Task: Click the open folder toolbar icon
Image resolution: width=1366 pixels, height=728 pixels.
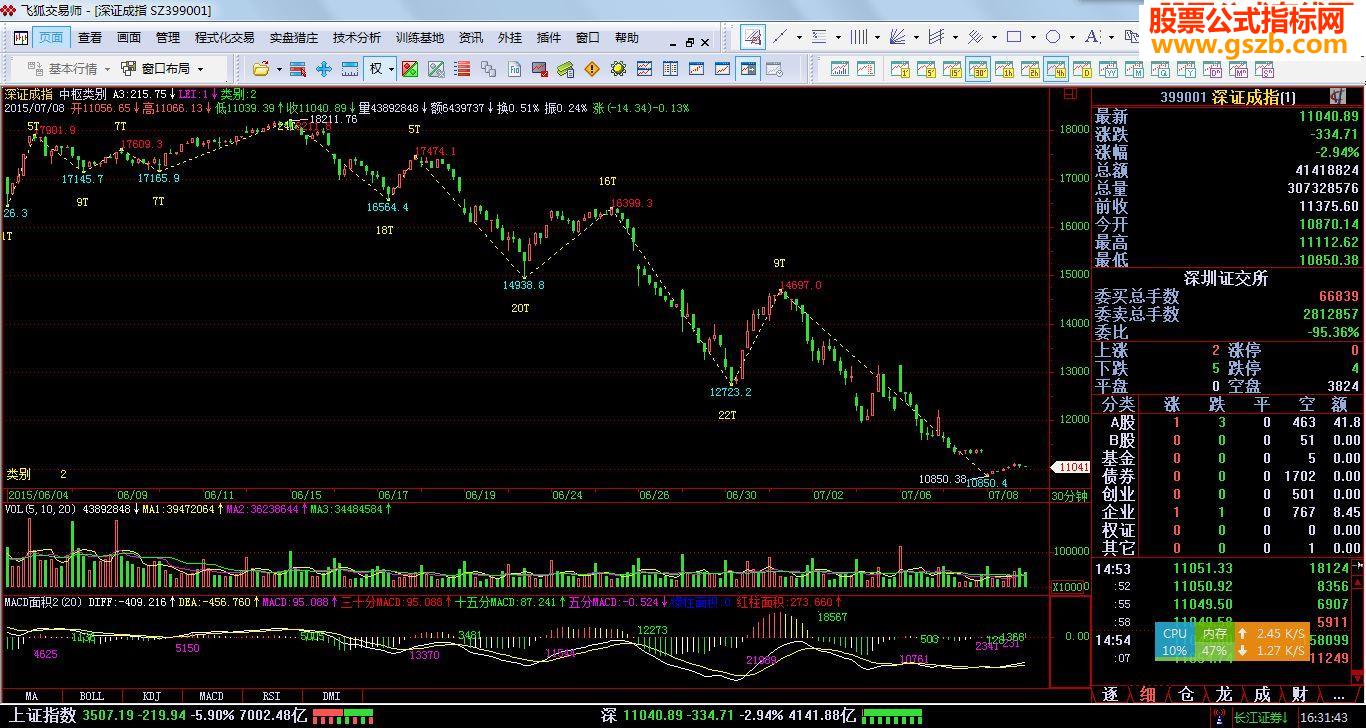Action: point(260,69)
